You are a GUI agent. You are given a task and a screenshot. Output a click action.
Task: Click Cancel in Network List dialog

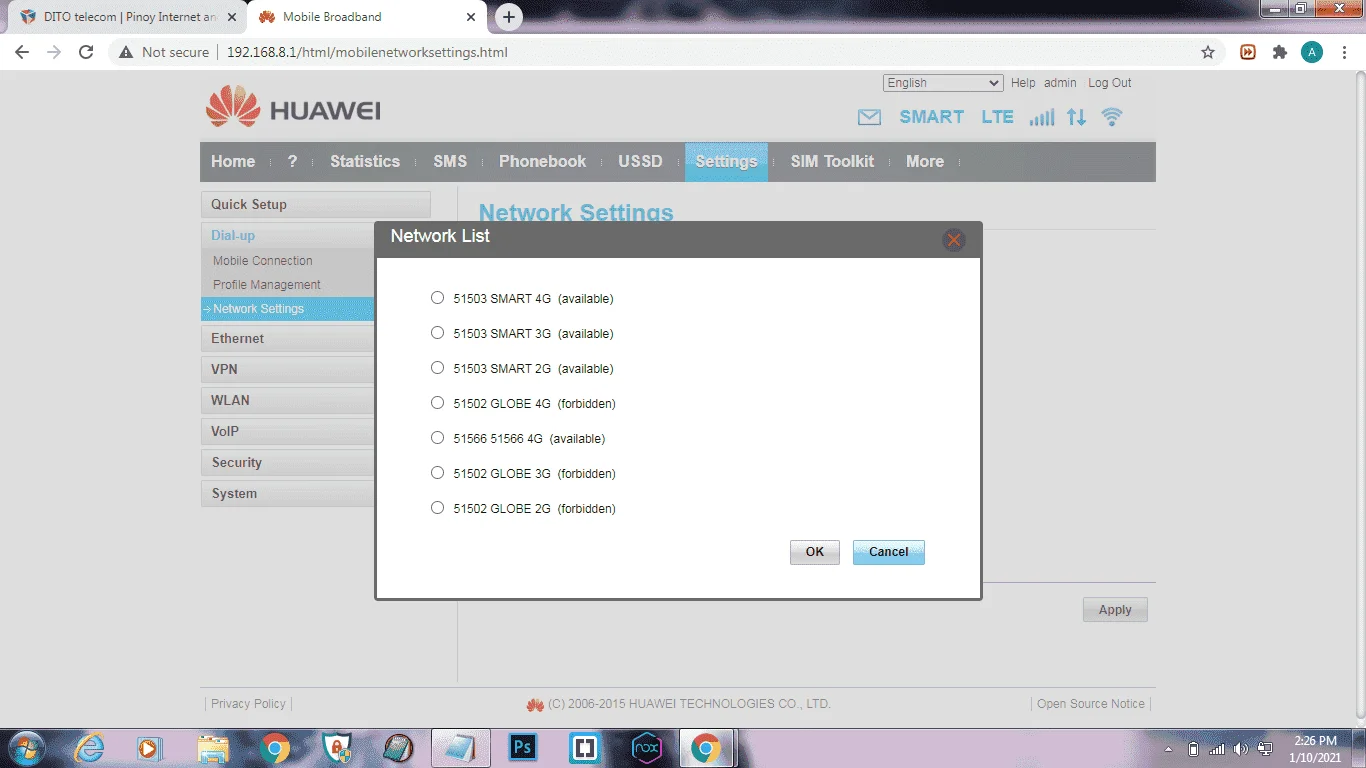pyautogui.click(x=889, y=552)
